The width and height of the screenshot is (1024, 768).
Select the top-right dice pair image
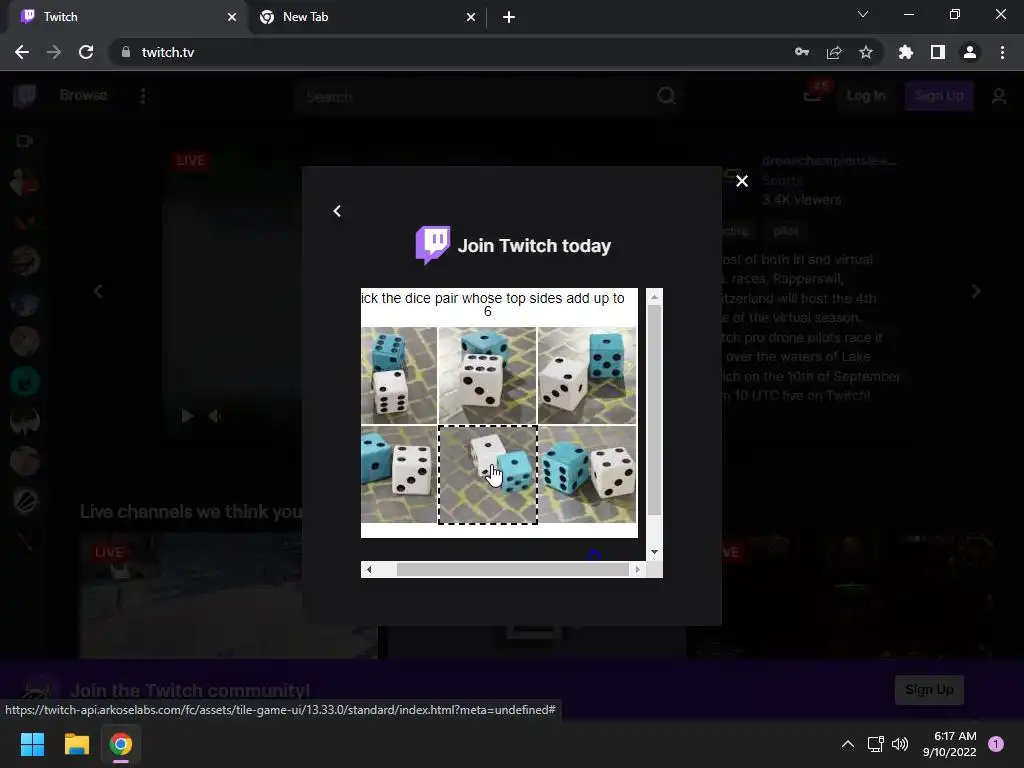pos(587,376)
